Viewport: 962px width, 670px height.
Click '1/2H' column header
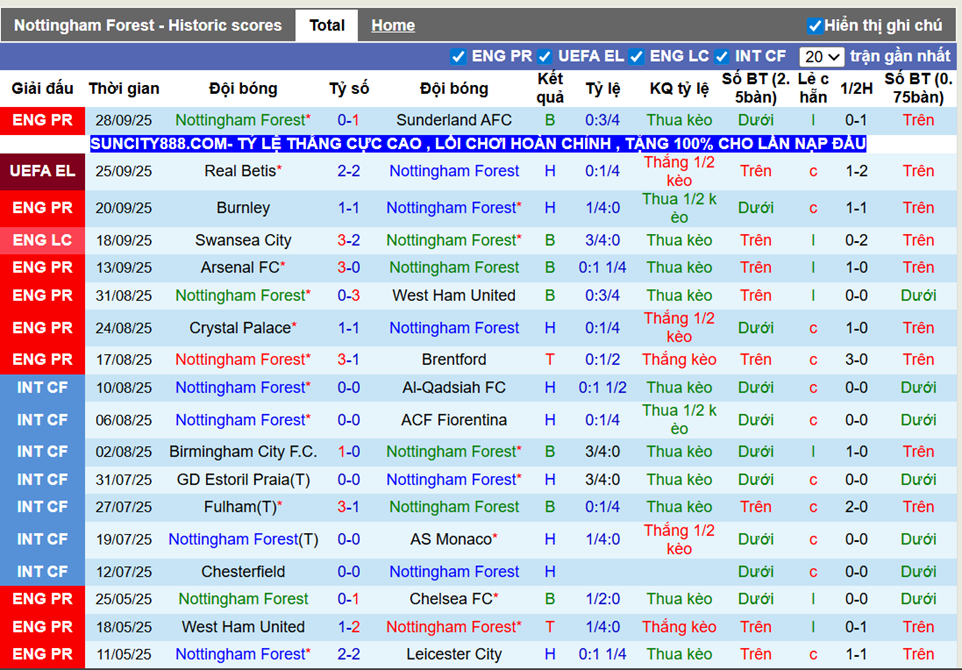(x=856, y=88)
